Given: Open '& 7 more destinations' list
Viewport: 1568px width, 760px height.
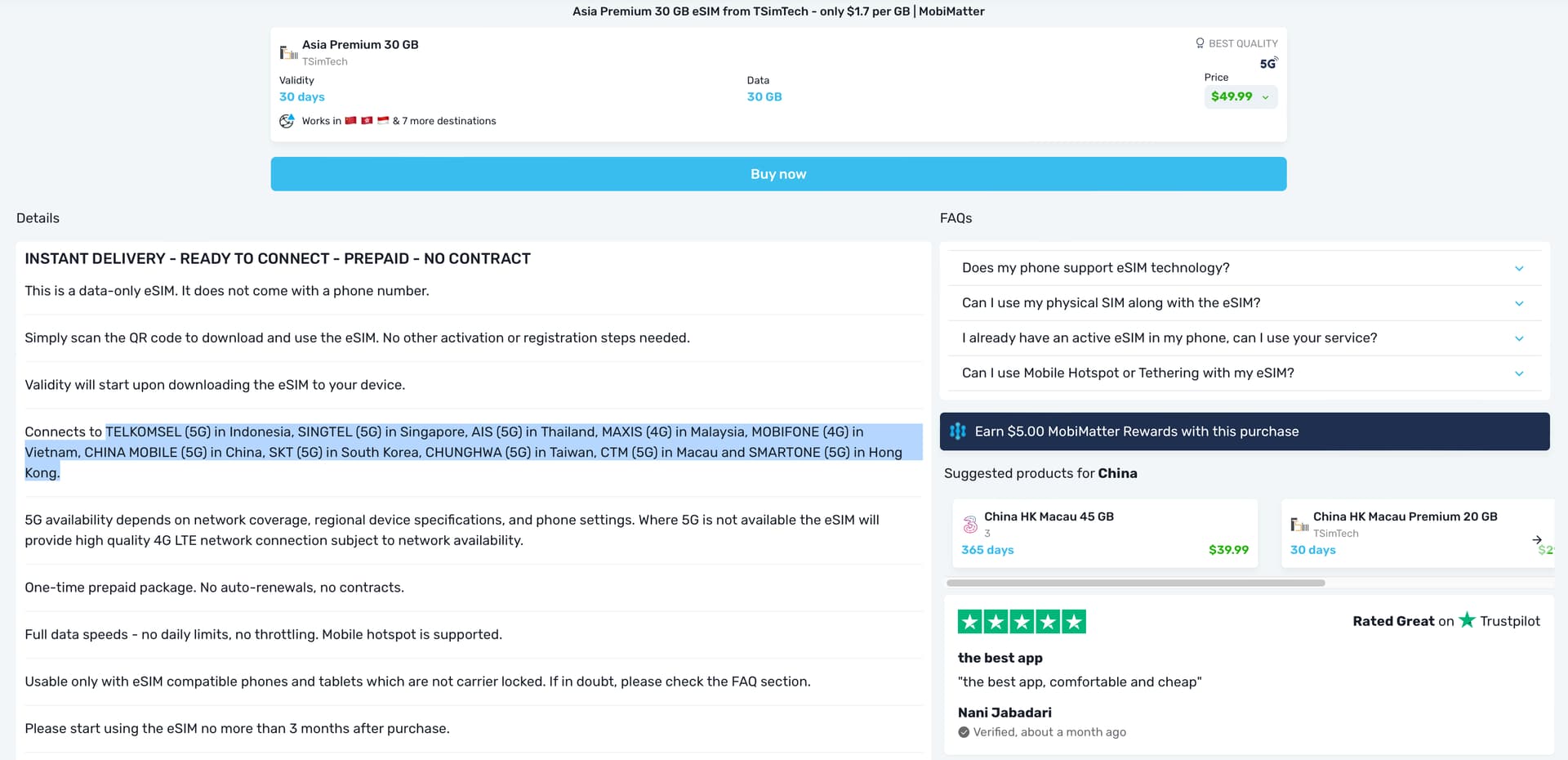Looking at the screenshot, I should coord(444,121).
